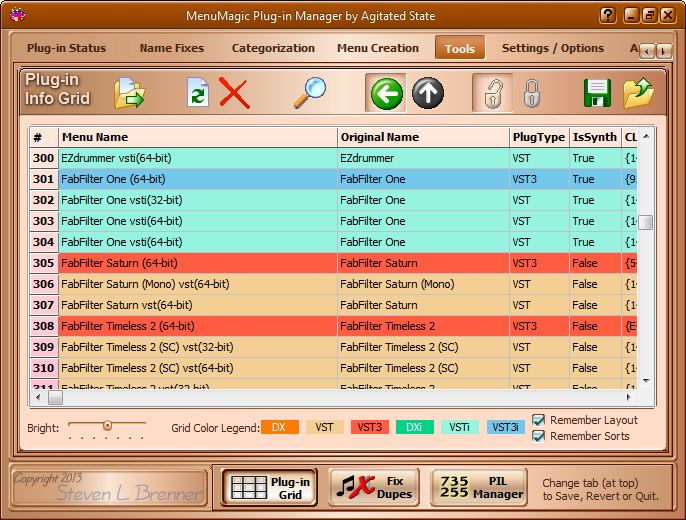
Task: Click the tab strip scroll left arrow
Action: 647,52
